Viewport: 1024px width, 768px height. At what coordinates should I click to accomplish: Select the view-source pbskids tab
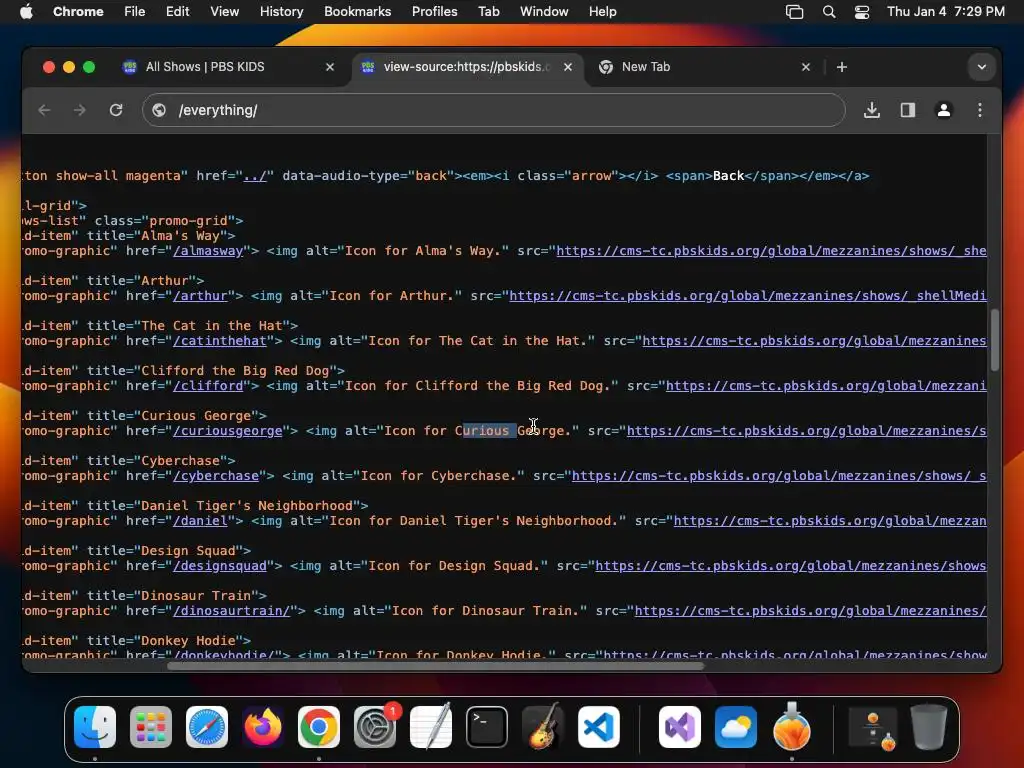[467, 67]
